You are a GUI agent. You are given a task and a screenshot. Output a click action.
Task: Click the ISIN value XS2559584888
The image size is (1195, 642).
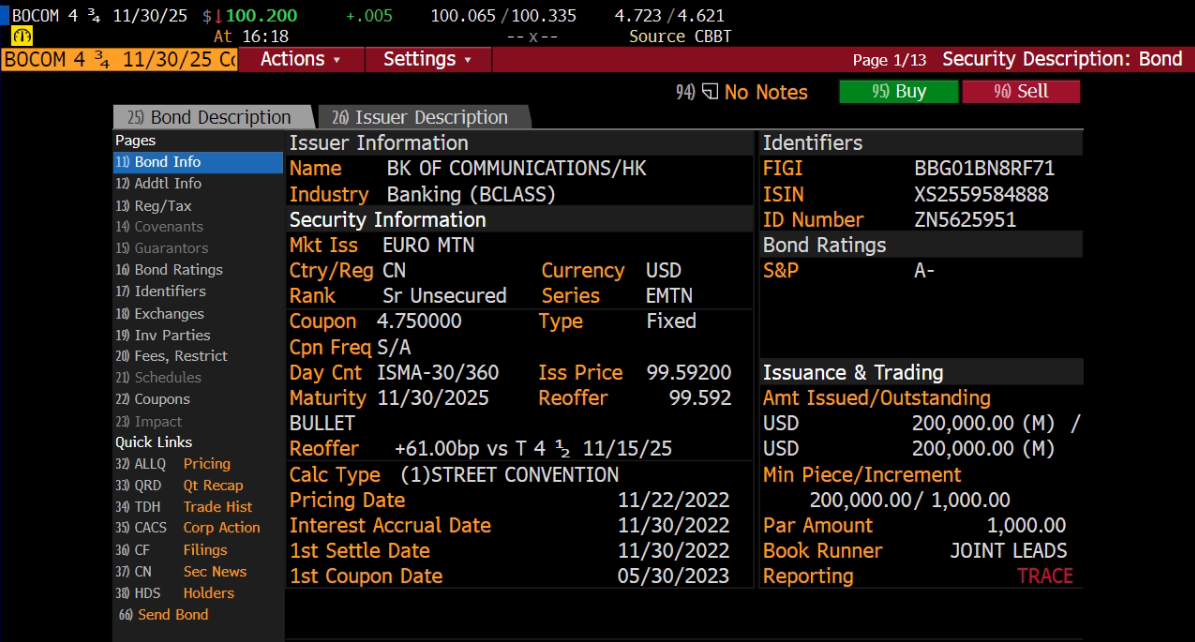pos(981,194)
